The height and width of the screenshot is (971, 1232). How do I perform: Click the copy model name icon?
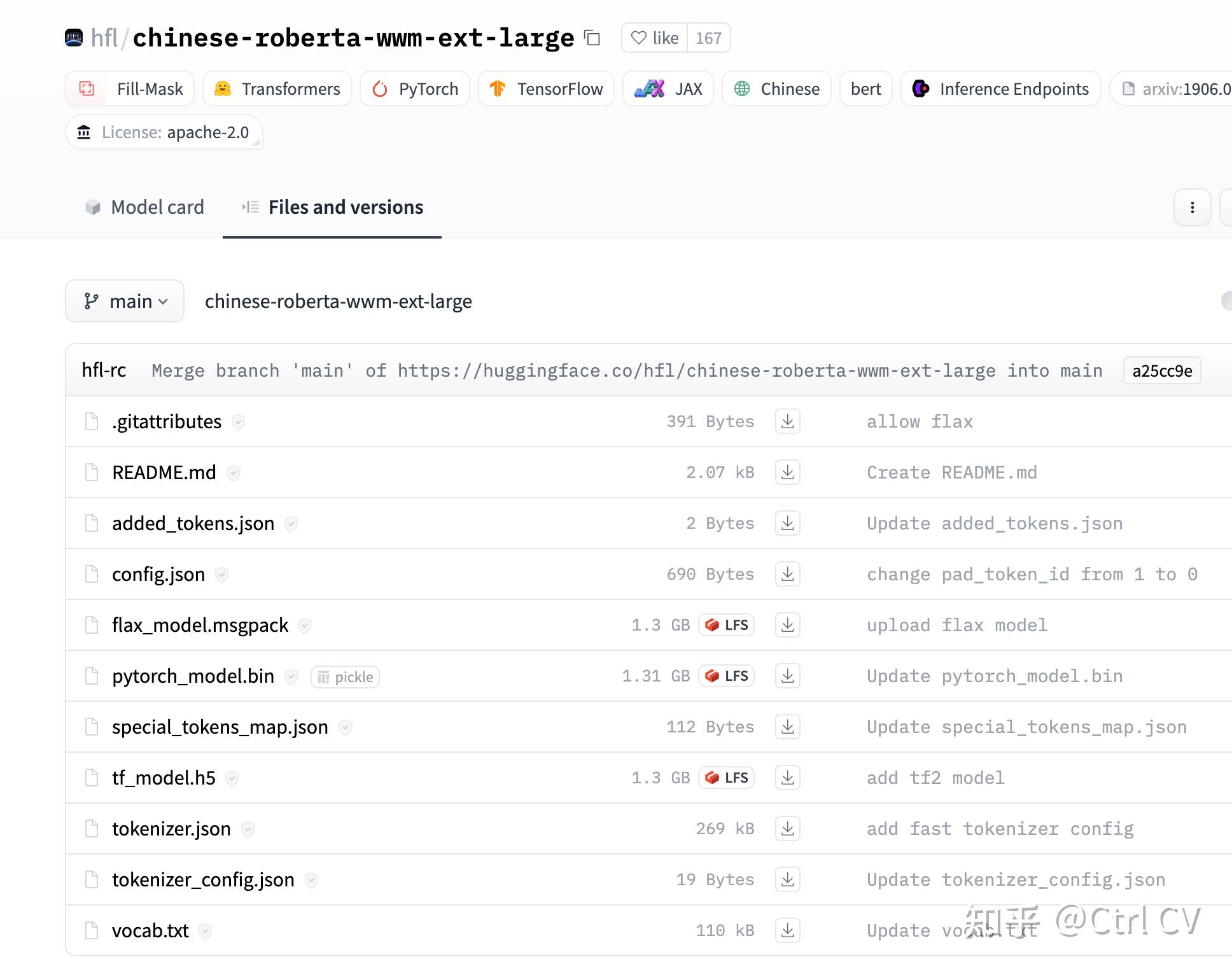click(592, 38)
